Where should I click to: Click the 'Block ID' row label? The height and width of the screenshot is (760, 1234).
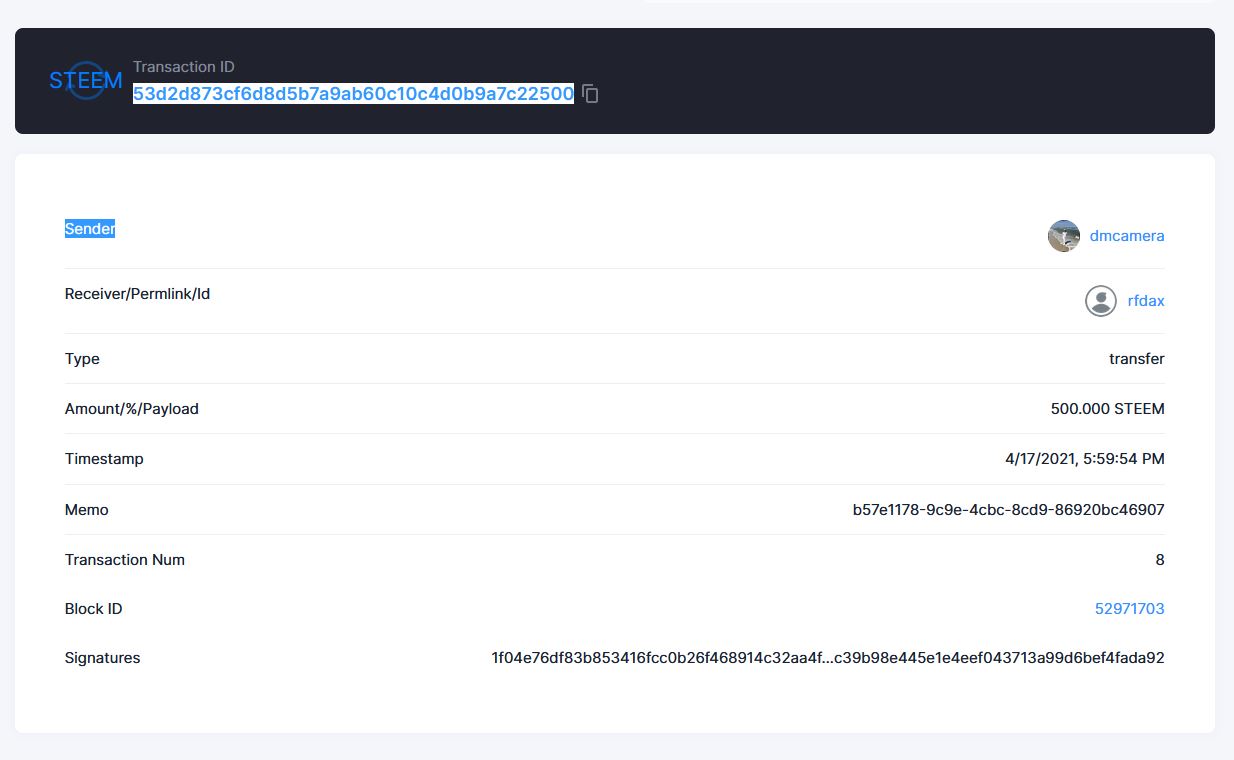coord(94,608)
